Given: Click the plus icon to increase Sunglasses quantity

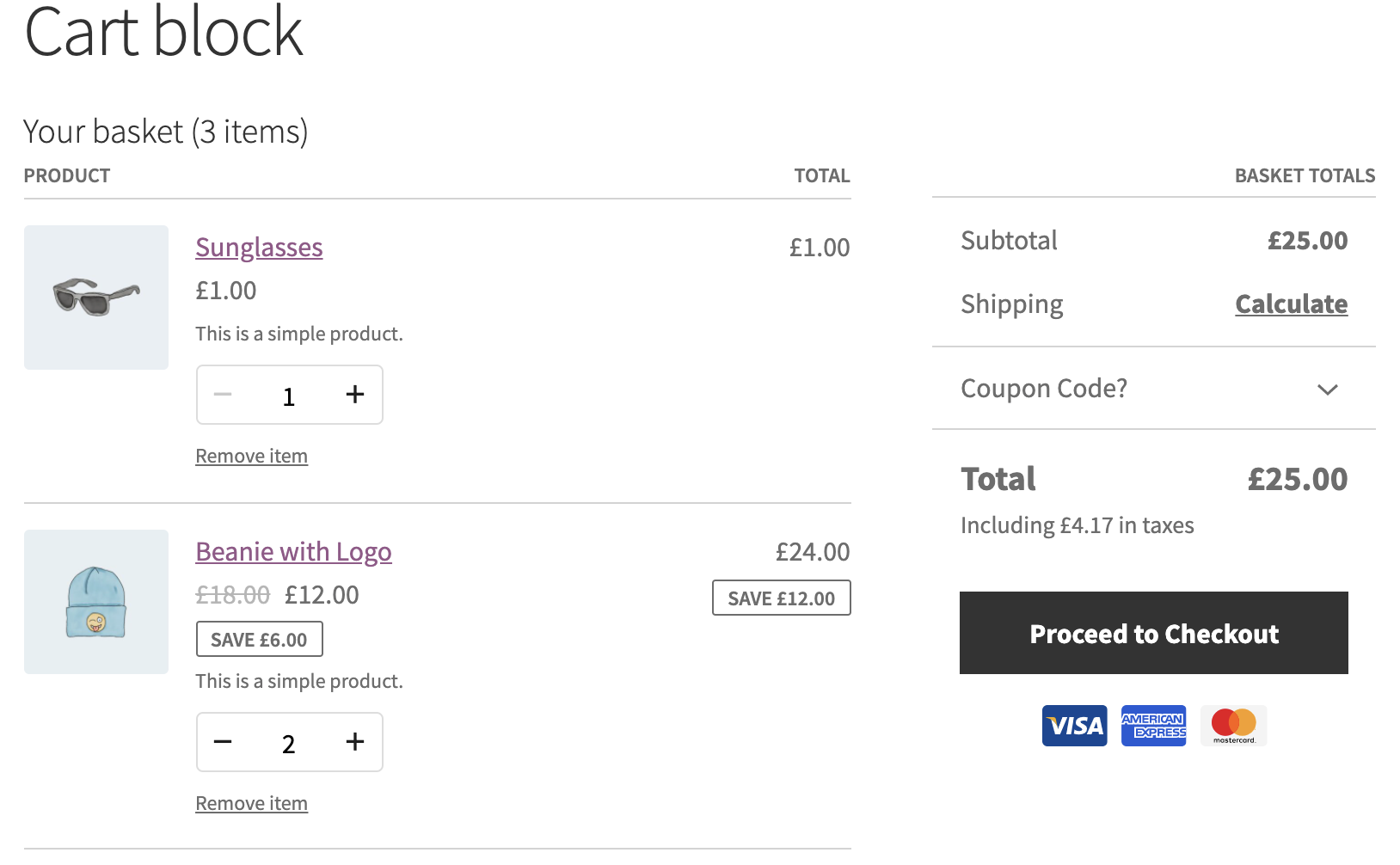Looking at the screenshot, I should point(354,395).
